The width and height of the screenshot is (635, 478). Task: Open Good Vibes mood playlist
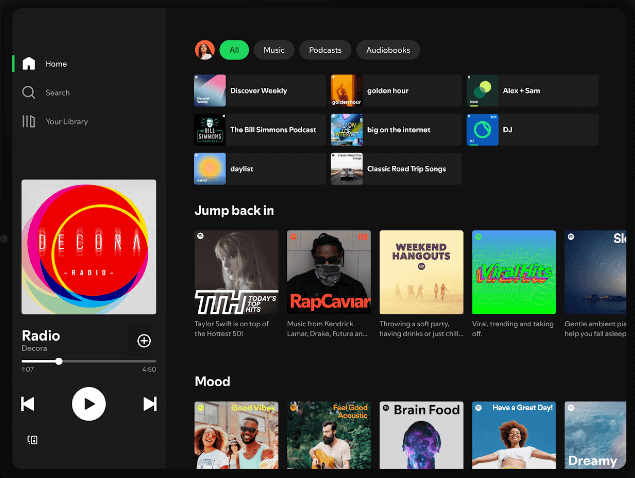pos(237,435)
